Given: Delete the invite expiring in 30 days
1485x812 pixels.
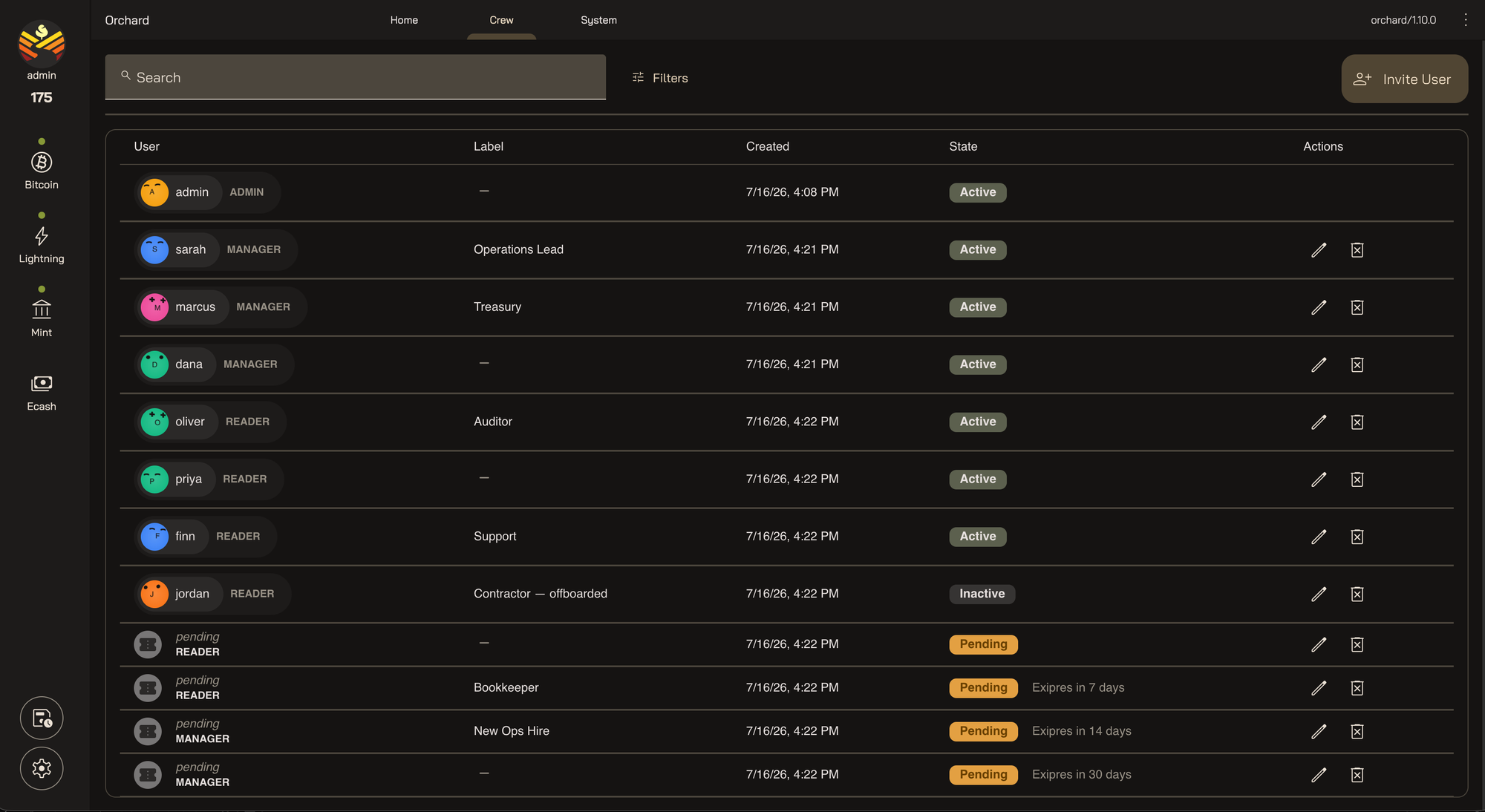Looking at the screenshot, I should coord(1357,775).
